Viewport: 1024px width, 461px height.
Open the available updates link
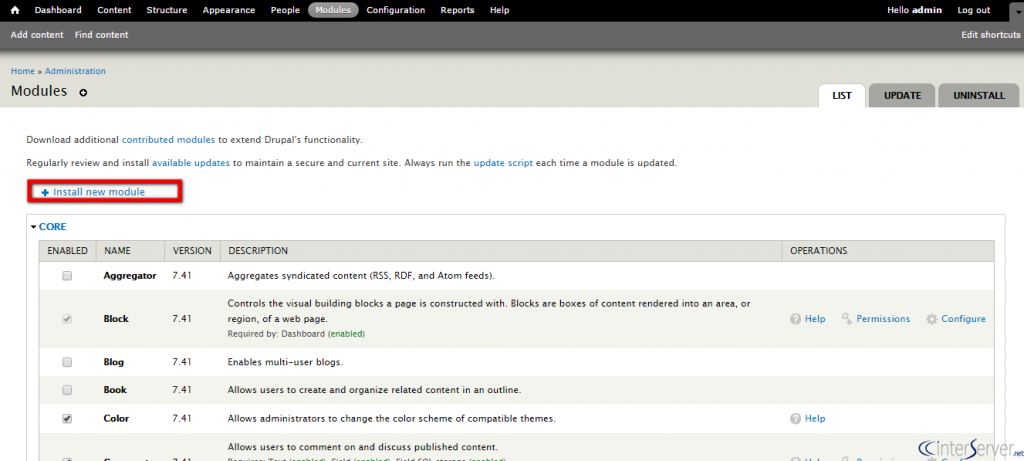(191, 163)
